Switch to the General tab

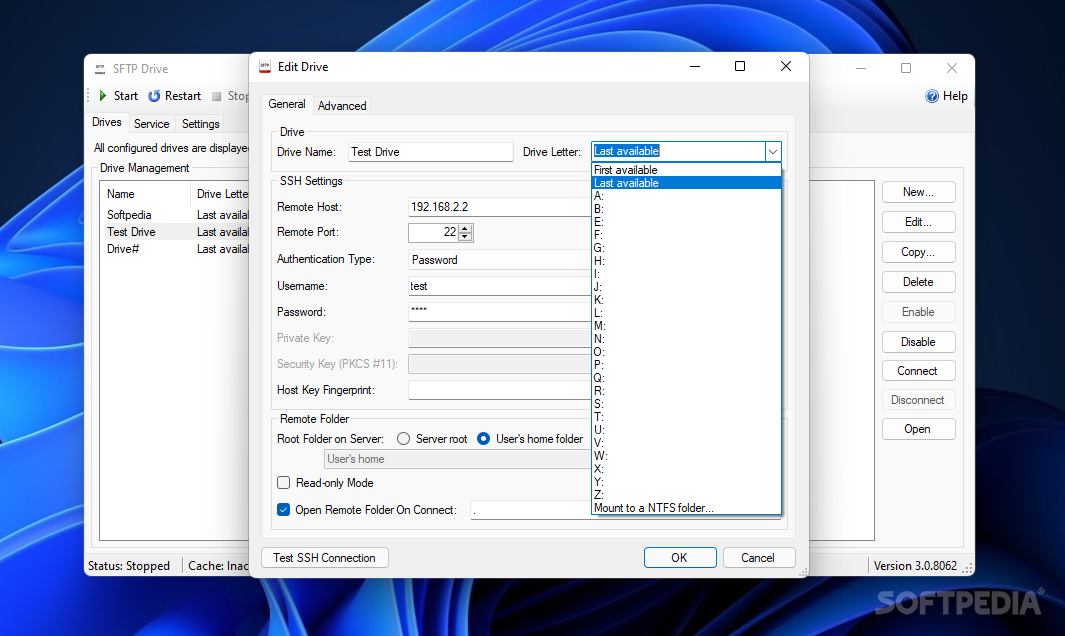click(x=287, y=104)
